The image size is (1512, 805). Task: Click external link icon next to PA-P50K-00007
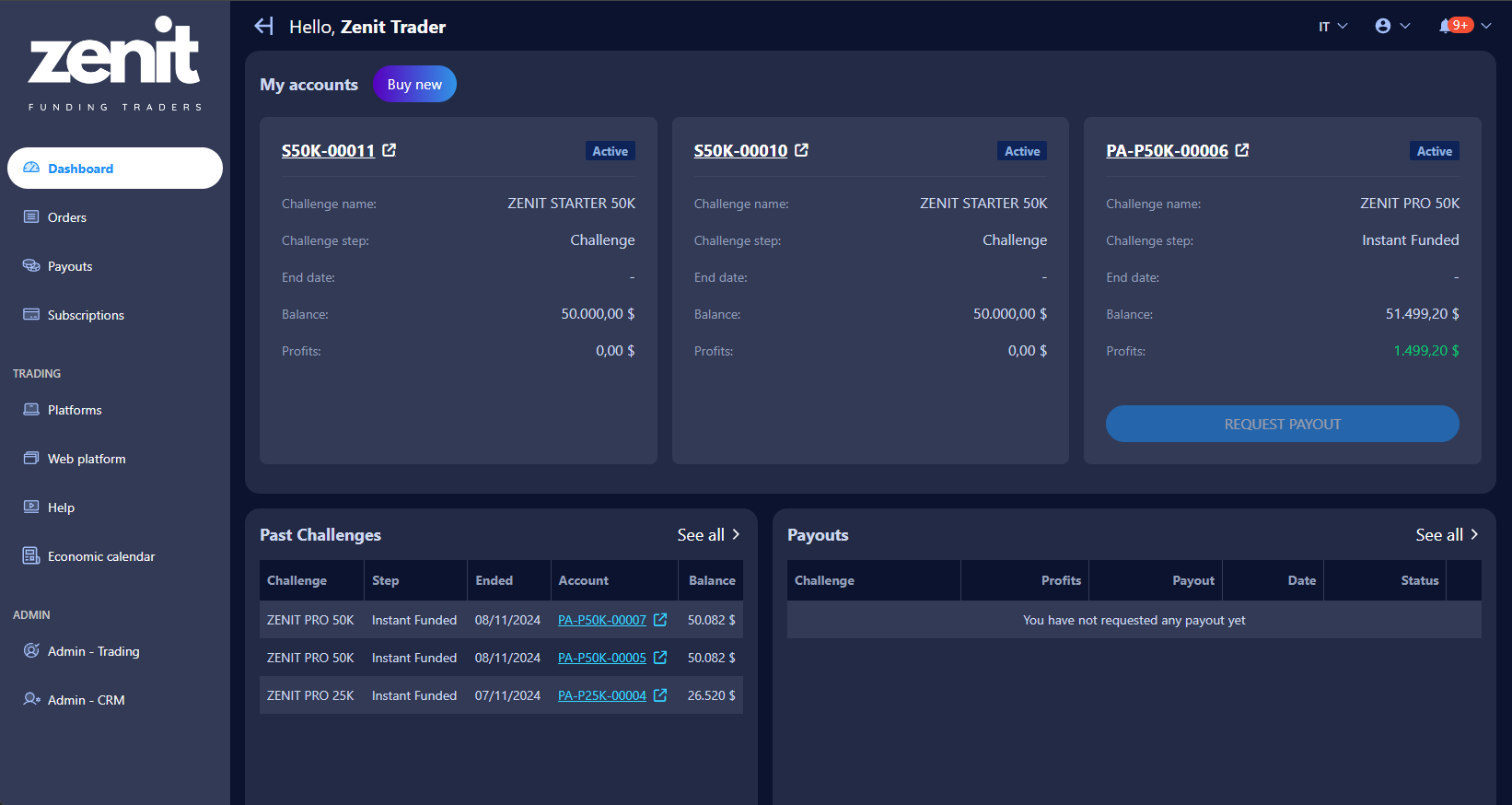coord(660,620)
